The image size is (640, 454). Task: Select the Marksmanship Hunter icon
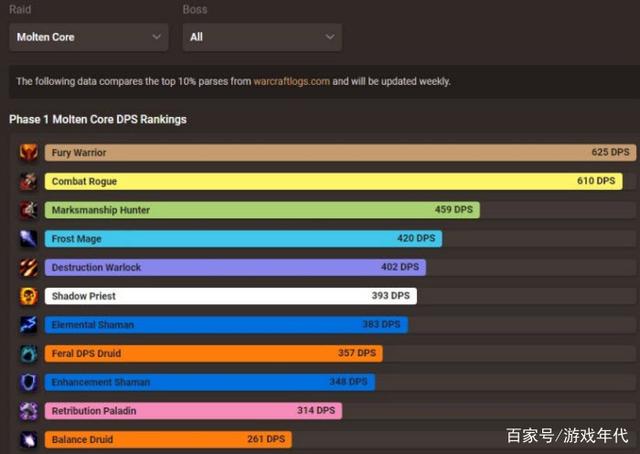28,210
